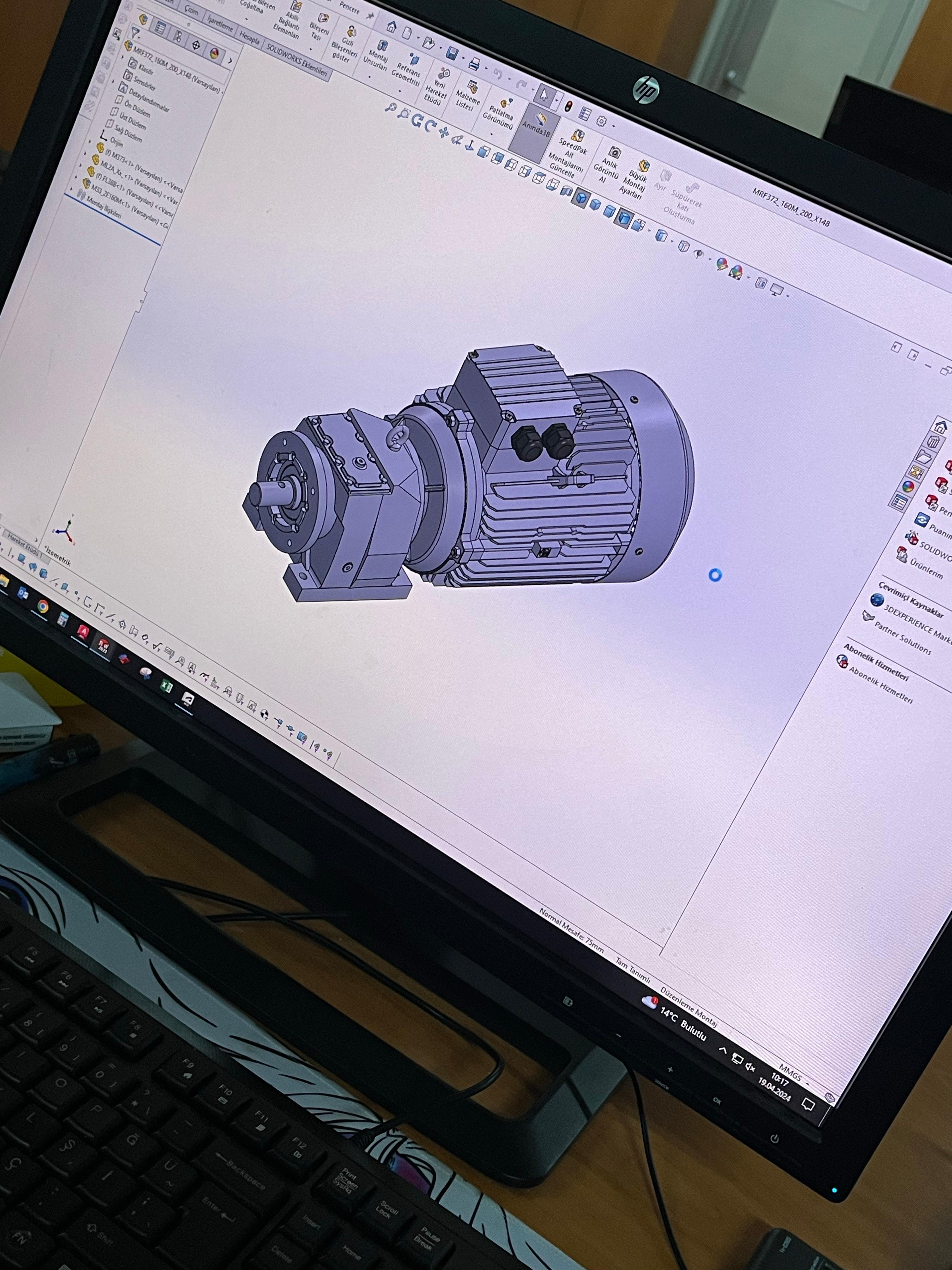The height and width of the screenshot is (1270, 952).
Task: Click the Home icon in quick access toolbar
Action: coord(391,26)
